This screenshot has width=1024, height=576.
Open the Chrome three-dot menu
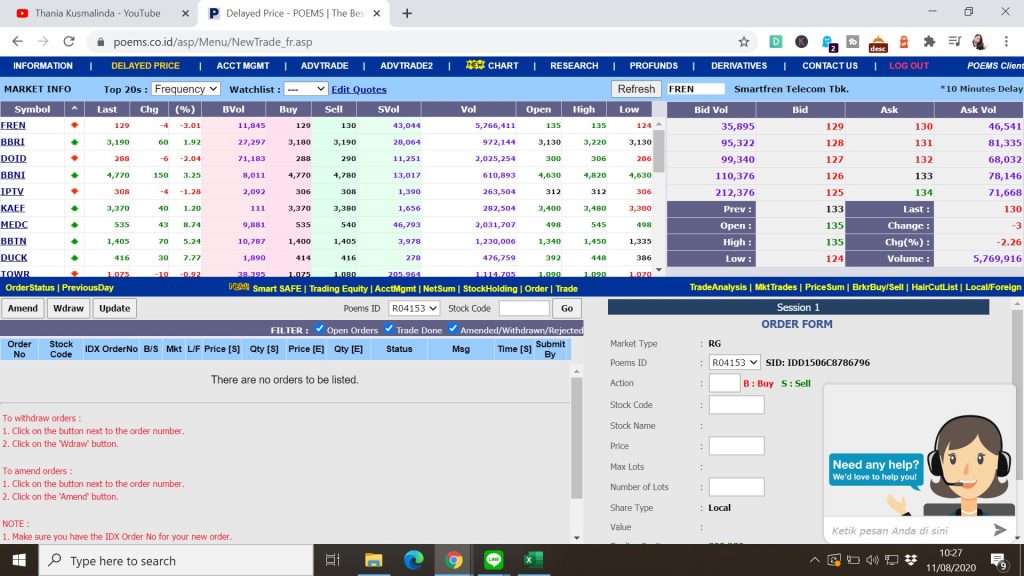1005,42
